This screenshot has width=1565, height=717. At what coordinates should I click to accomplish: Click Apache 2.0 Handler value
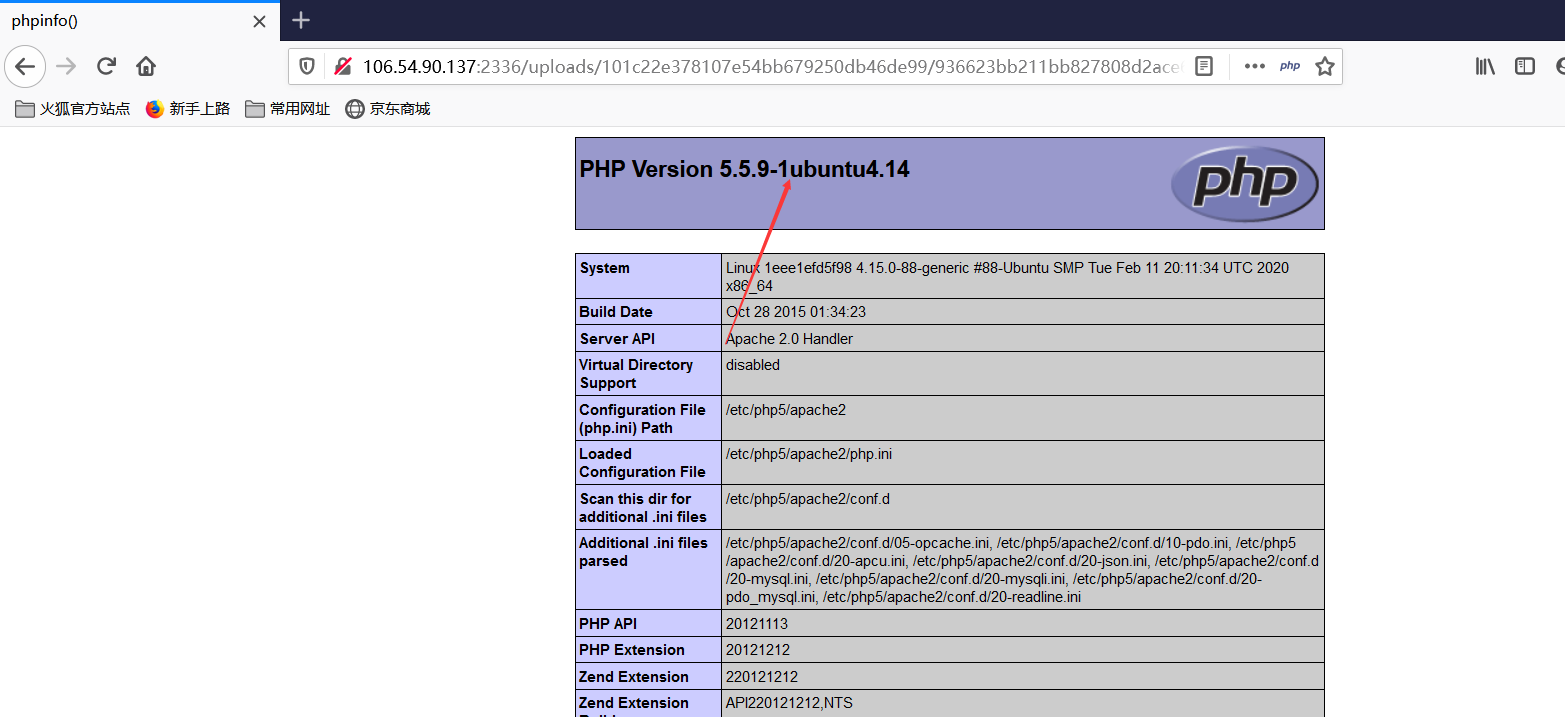point(790,339)
